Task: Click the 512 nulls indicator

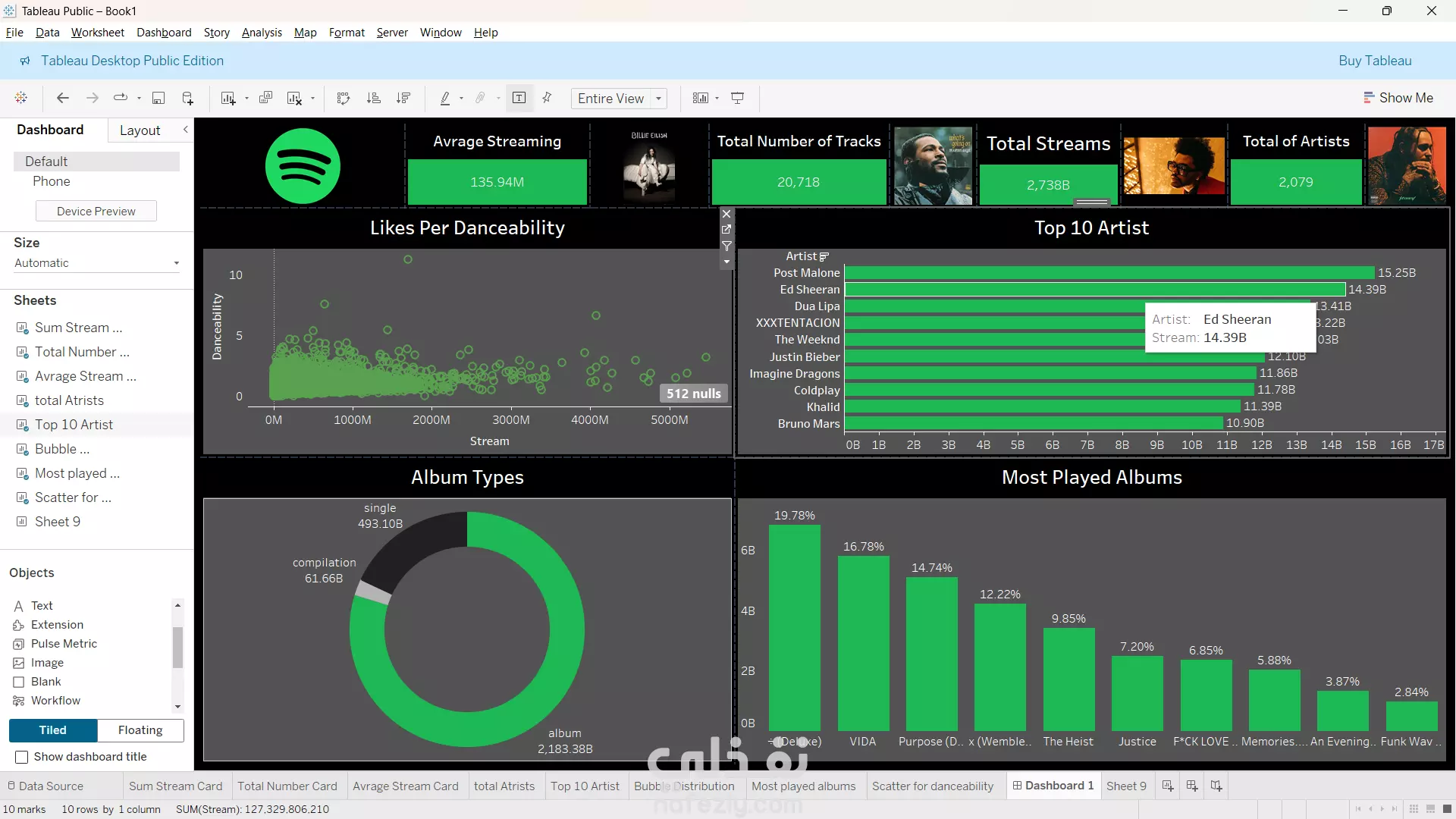Action: tap(694, 394)
